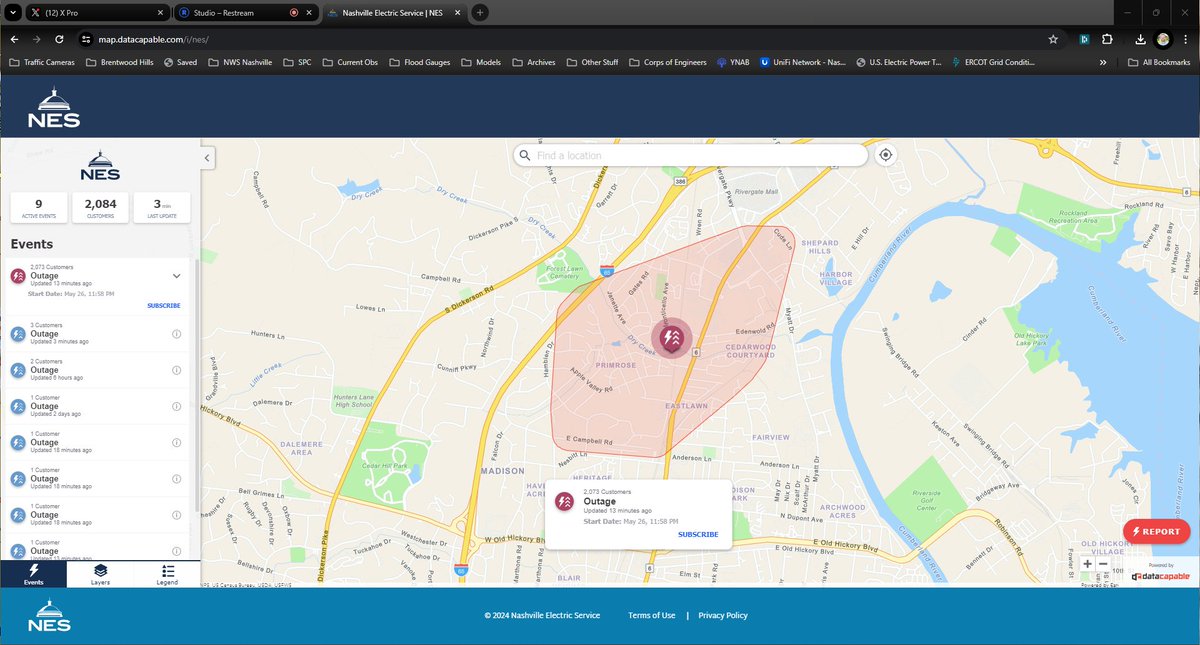Click the 3 min Last Update card
The height and width of the screenshot is (645, 1200).
162,207
